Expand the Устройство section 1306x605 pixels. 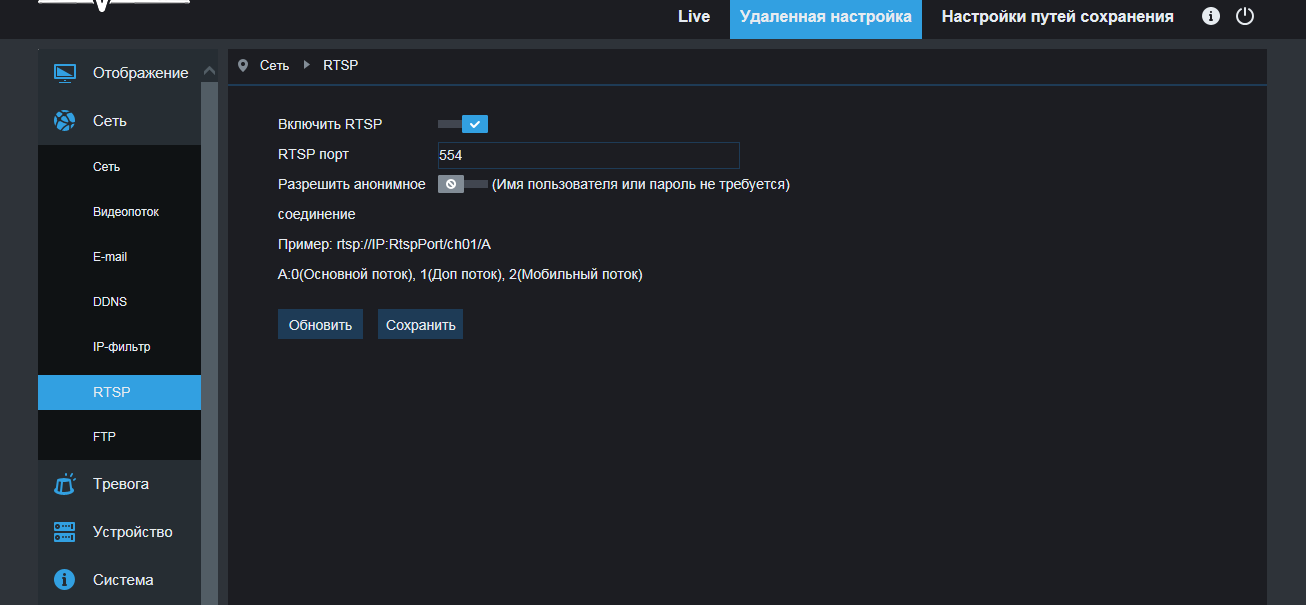132,532
